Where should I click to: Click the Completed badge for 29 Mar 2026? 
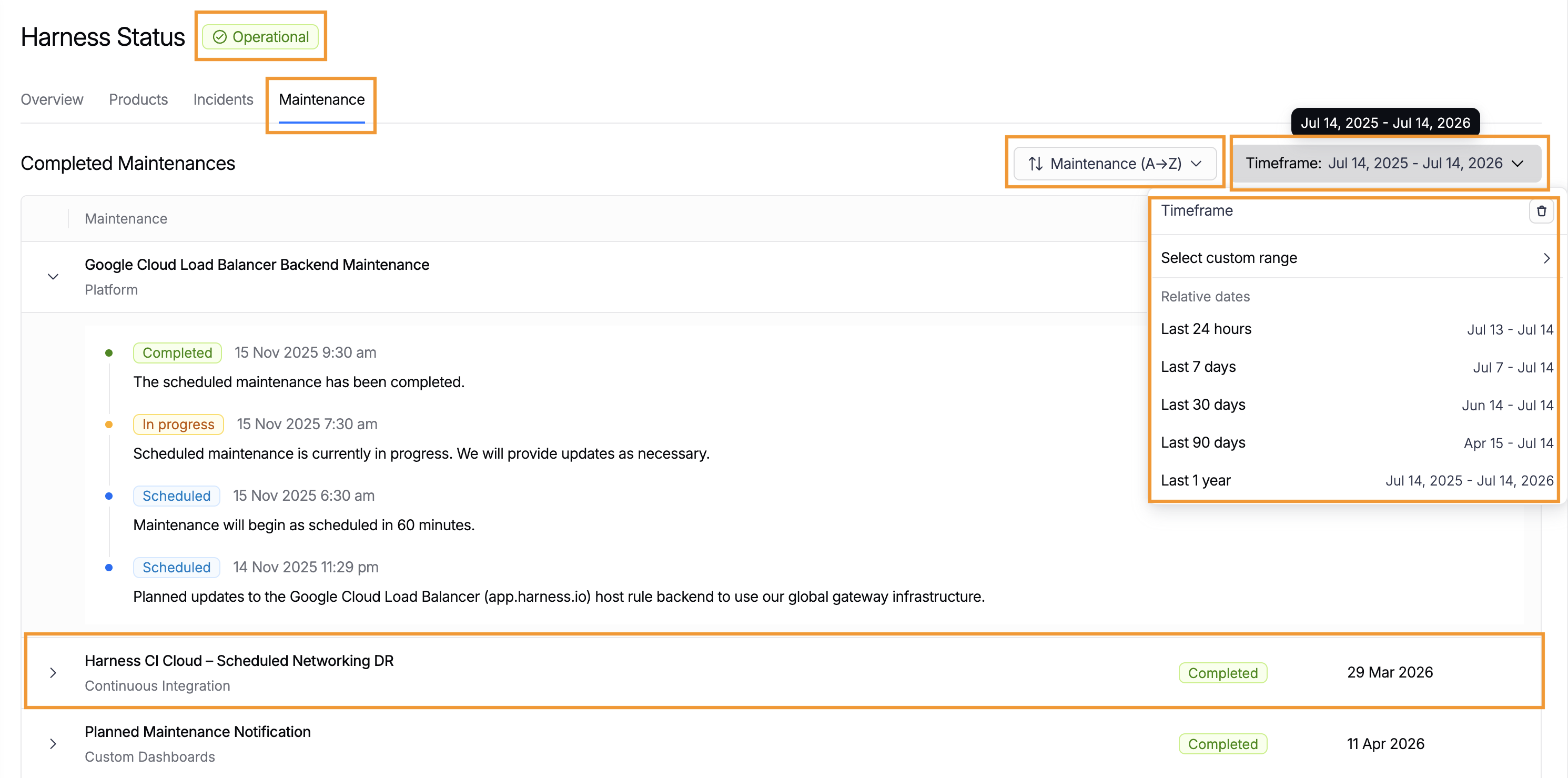click(x=1222, y=673)
